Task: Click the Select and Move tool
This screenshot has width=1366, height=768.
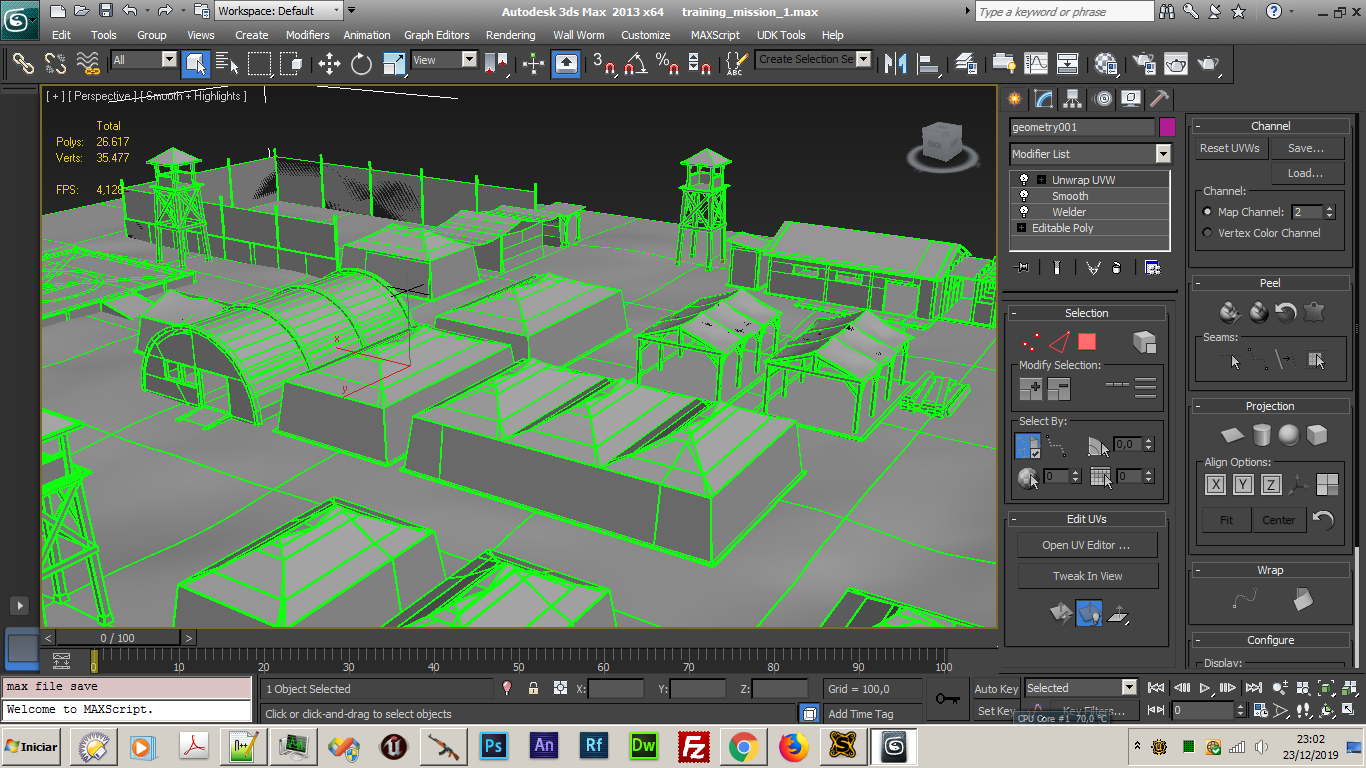Action: click(x=329, y=64)
